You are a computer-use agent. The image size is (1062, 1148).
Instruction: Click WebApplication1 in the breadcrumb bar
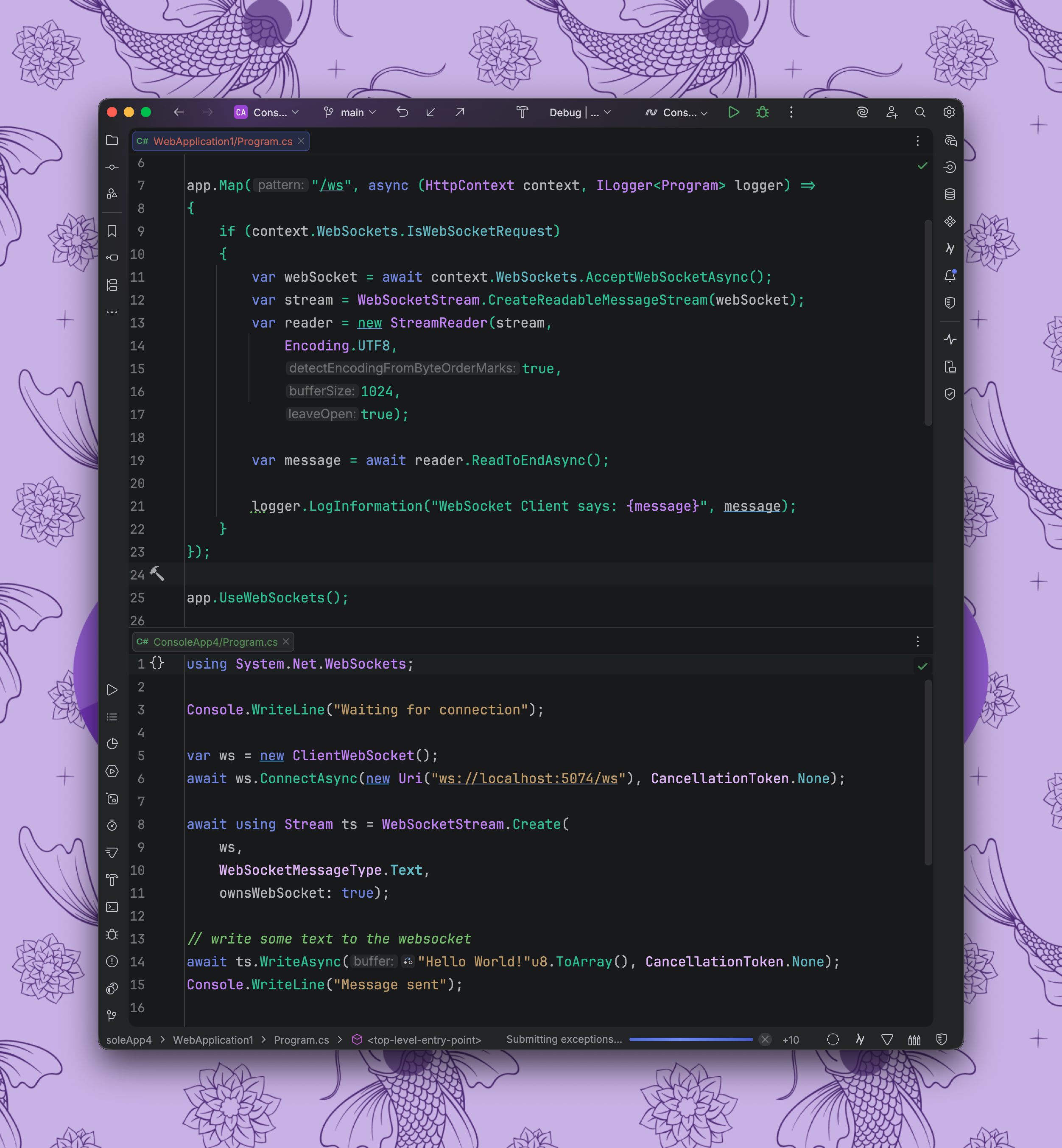212,1039
